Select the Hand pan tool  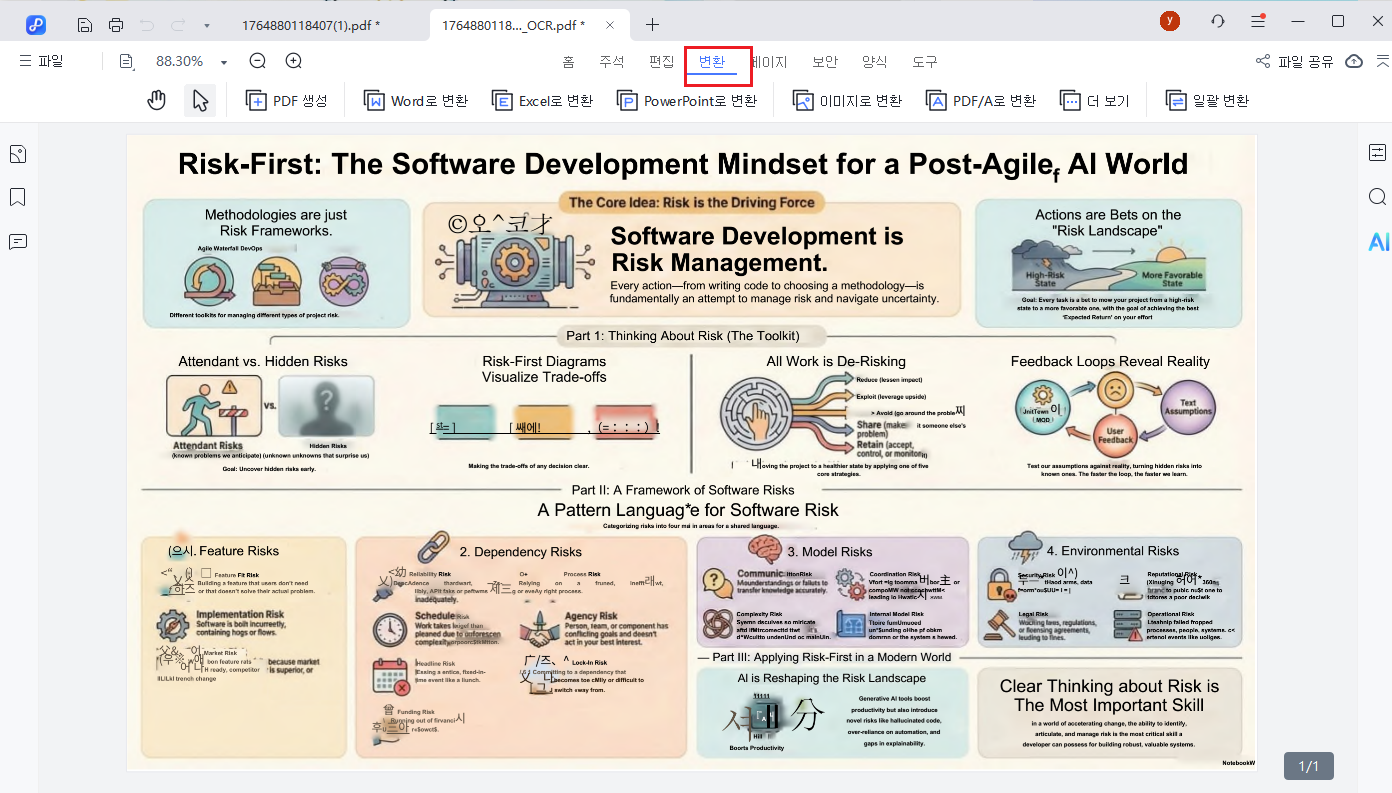click(156, 100)
